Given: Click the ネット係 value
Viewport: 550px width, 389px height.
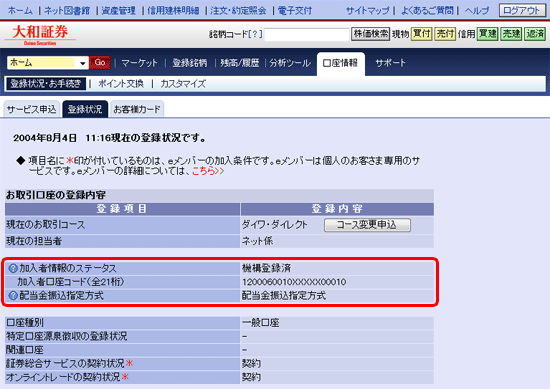Looking at the screenshot, I should click(257, 241).
